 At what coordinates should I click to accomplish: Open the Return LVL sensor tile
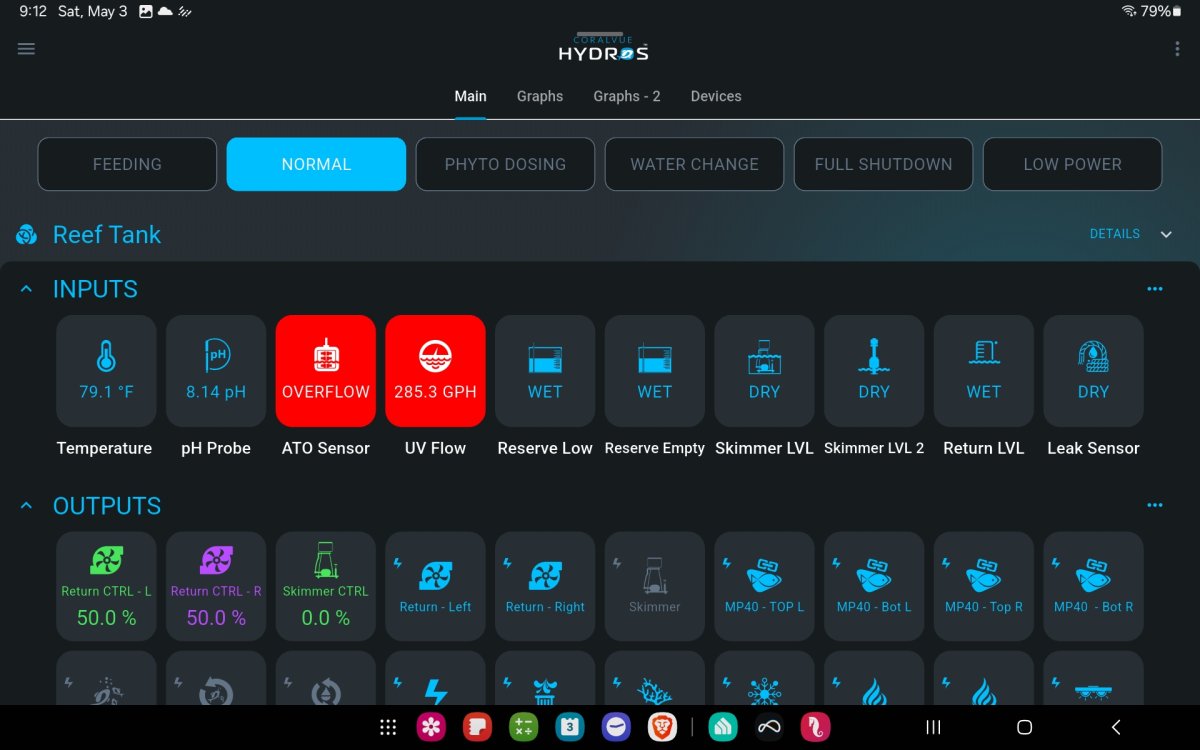(984, 371)
